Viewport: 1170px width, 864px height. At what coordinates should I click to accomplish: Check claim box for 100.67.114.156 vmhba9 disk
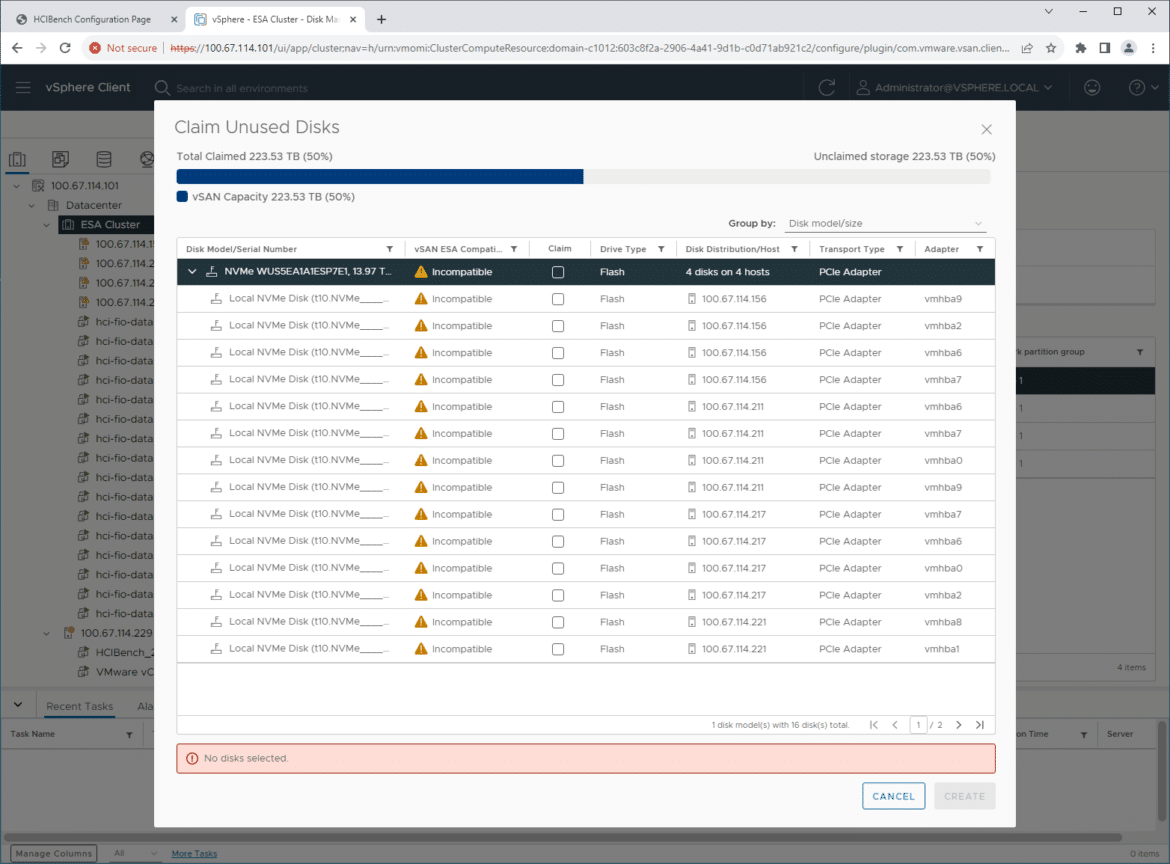557,299
